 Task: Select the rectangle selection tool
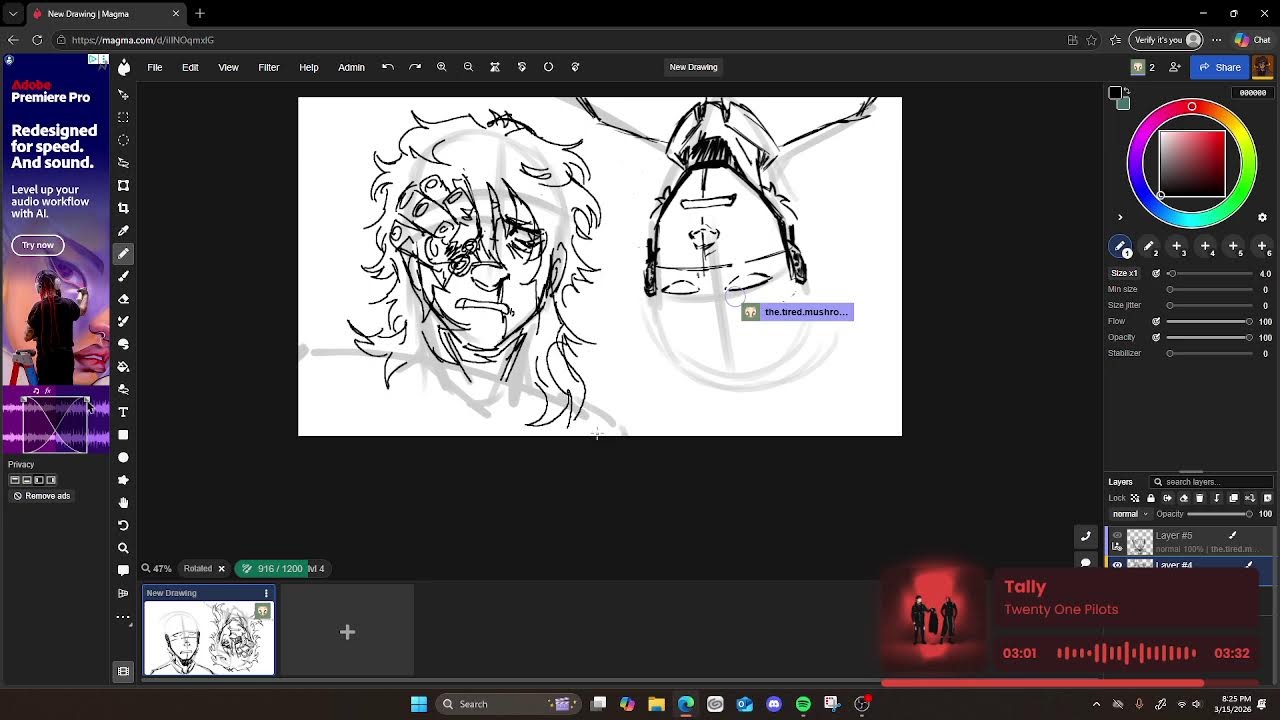tap(123, 117)
